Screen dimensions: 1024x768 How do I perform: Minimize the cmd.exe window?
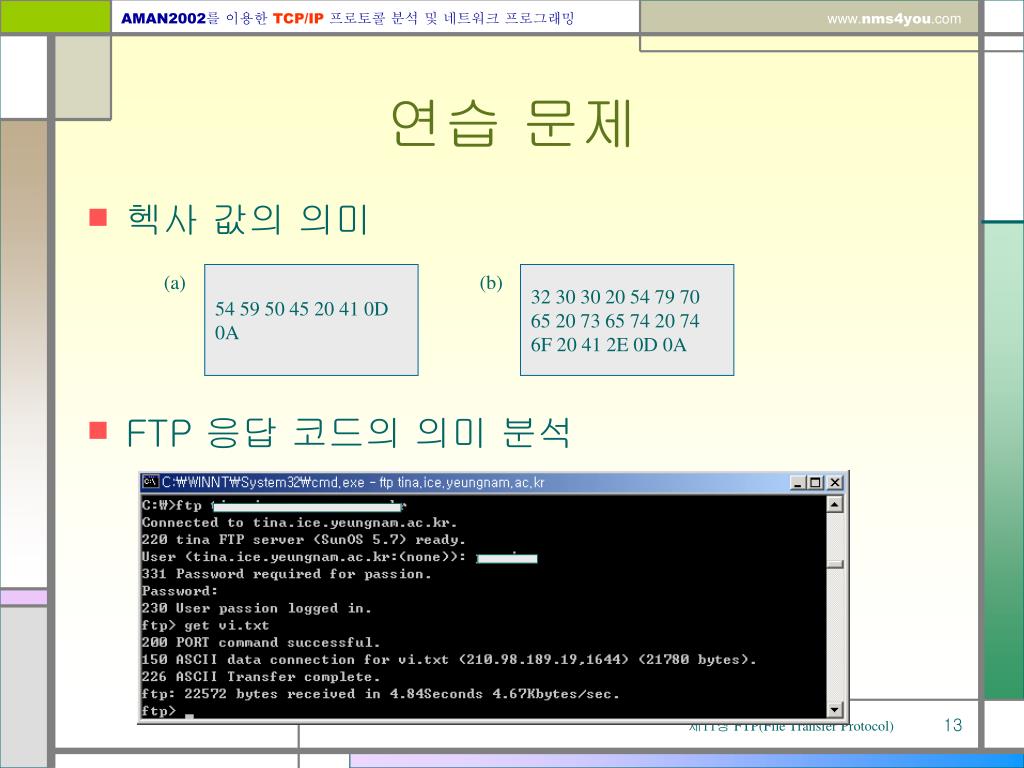[x=797, y=483]
